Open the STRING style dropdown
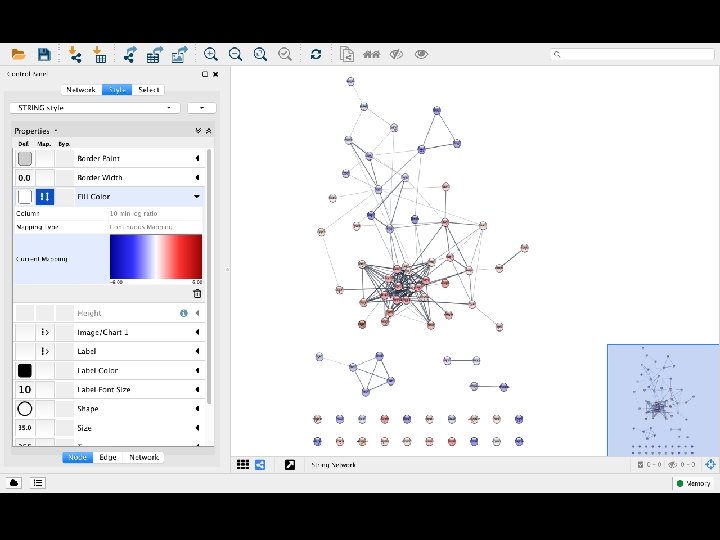 point(95,108)
